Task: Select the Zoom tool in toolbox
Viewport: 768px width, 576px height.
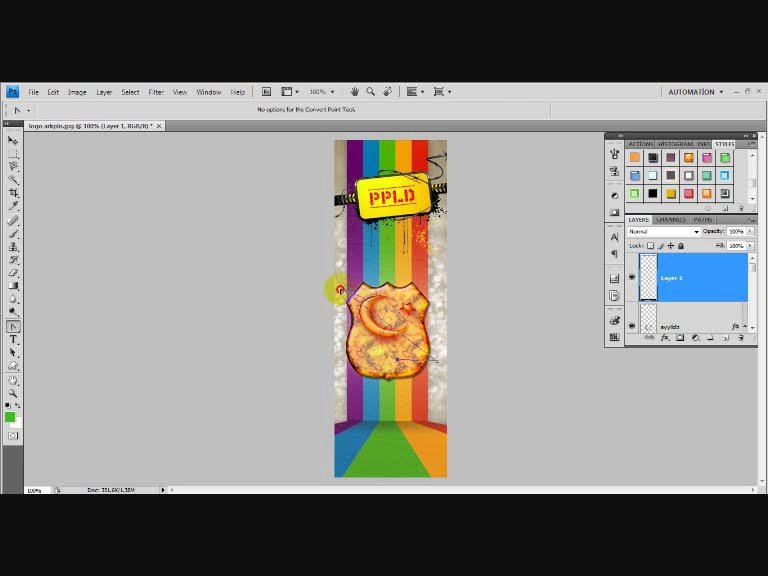Action: pyautogui.click(x=13, y=393)
